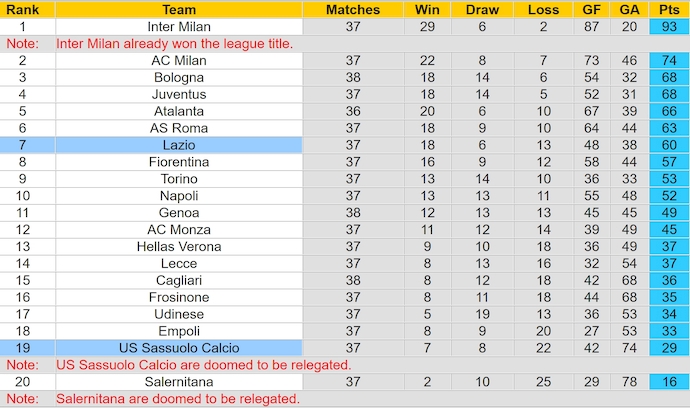Viewport: 690px width, 408px height.
Task: Open US Sassuolo Calcio team entry
Action: coord(179,348)
